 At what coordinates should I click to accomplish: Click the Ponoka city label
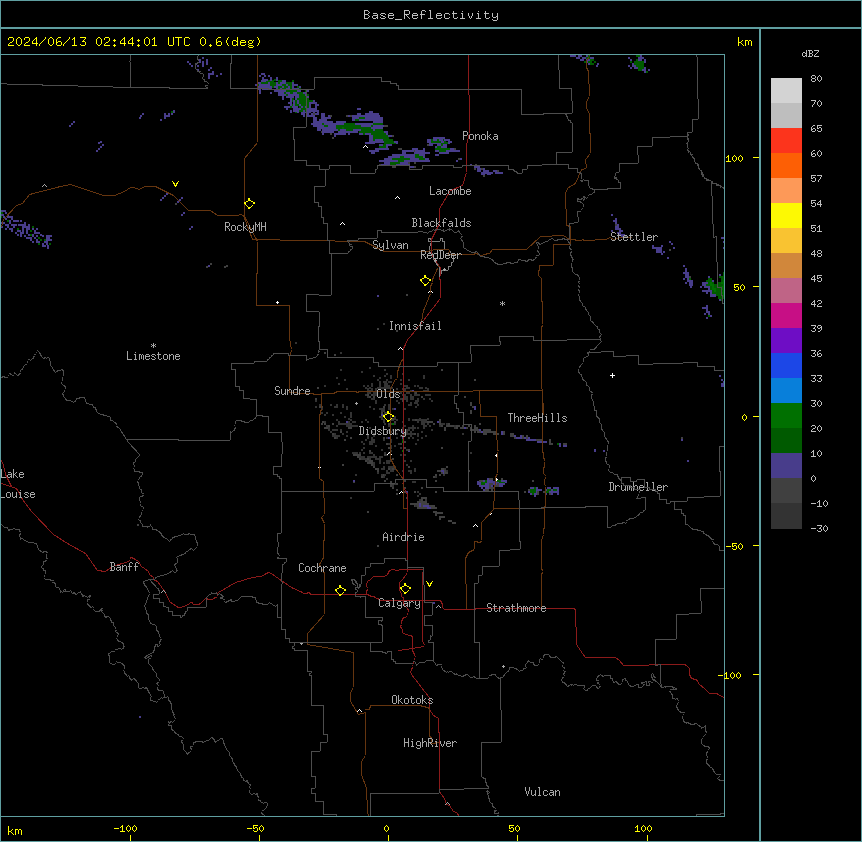pyautogui.click(x=480, y=136)
